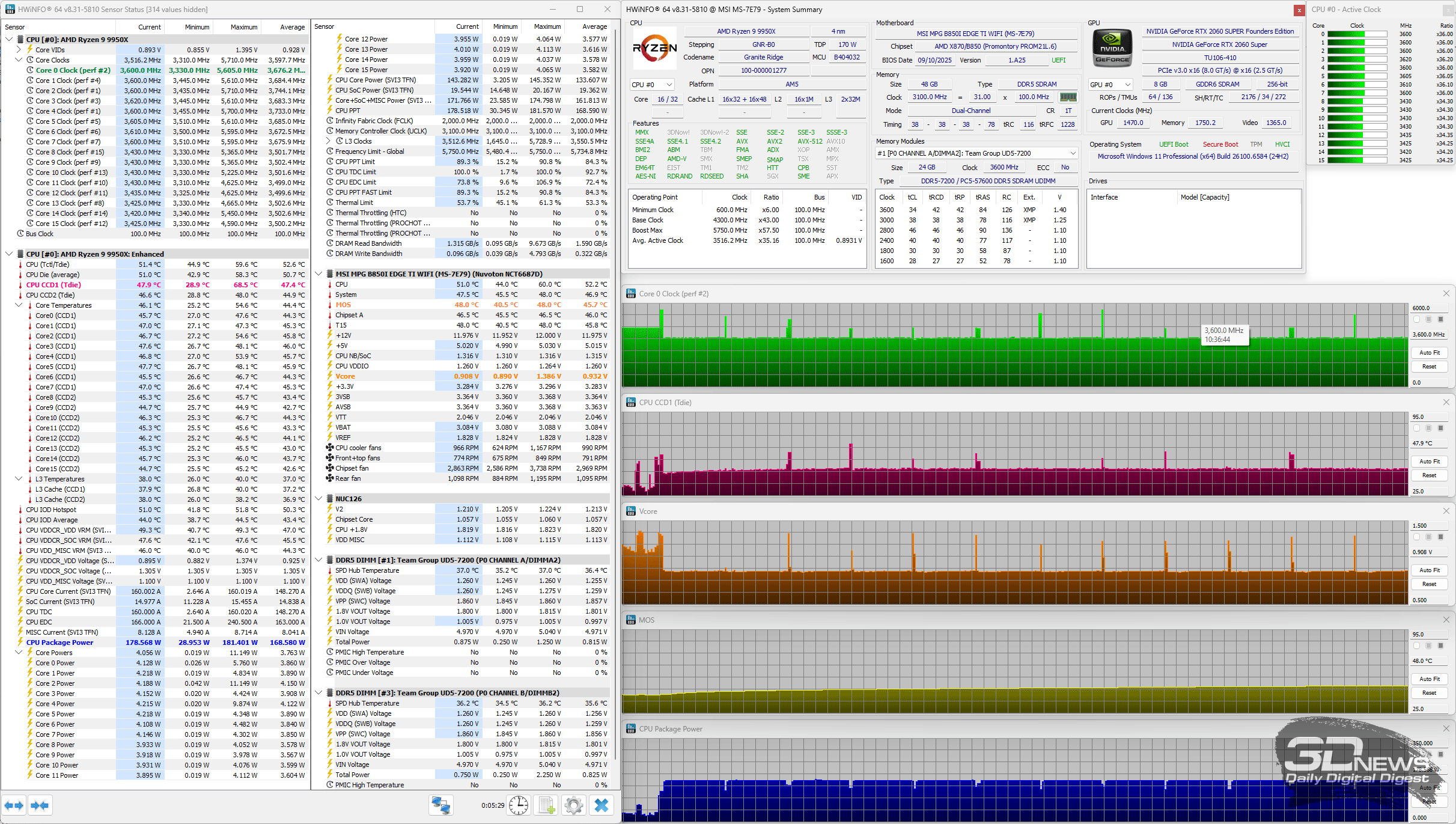
Task: Open sensor settings gear icon
Action: pos(574,805)
